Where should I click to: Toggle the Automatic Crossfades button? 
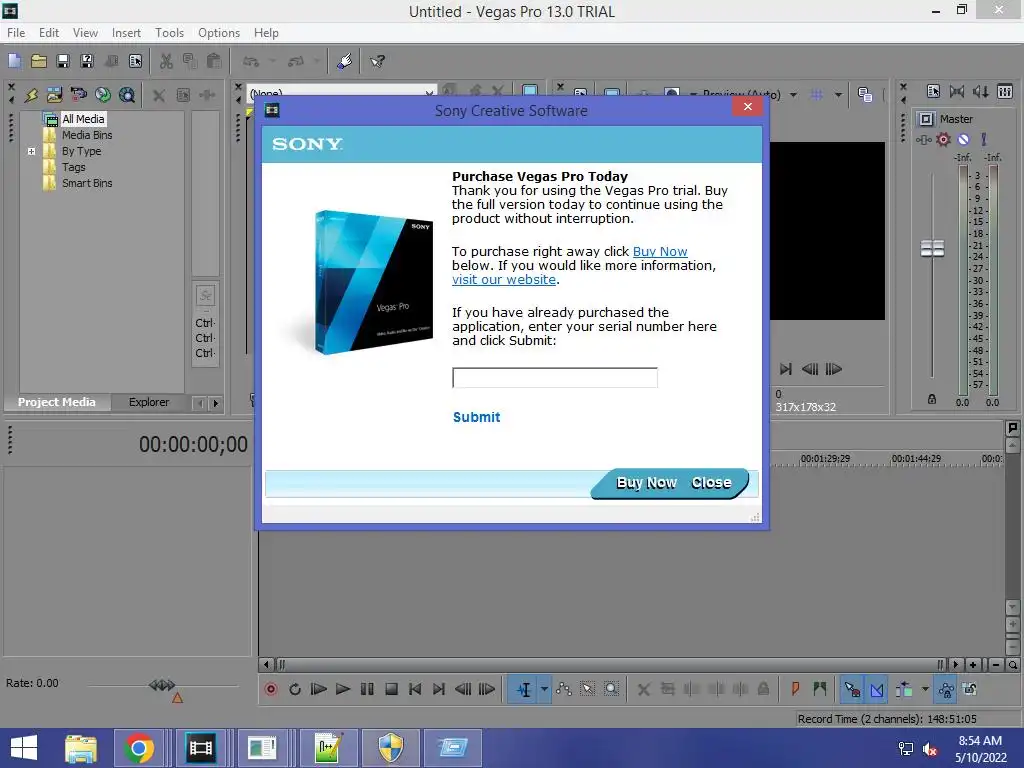pyautogui.click(x=877, y=689)
